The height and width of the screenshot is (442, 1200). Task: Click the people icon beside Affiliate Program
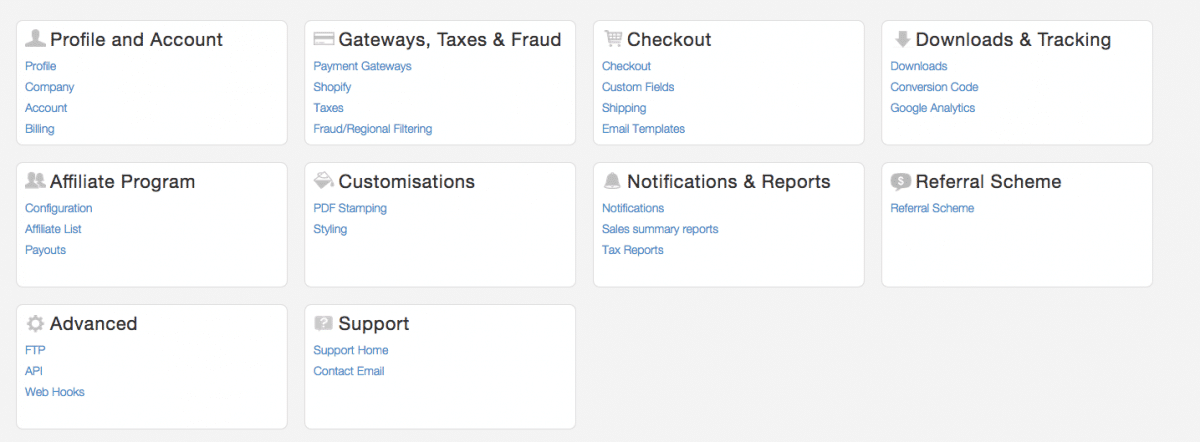pos(35,181)
